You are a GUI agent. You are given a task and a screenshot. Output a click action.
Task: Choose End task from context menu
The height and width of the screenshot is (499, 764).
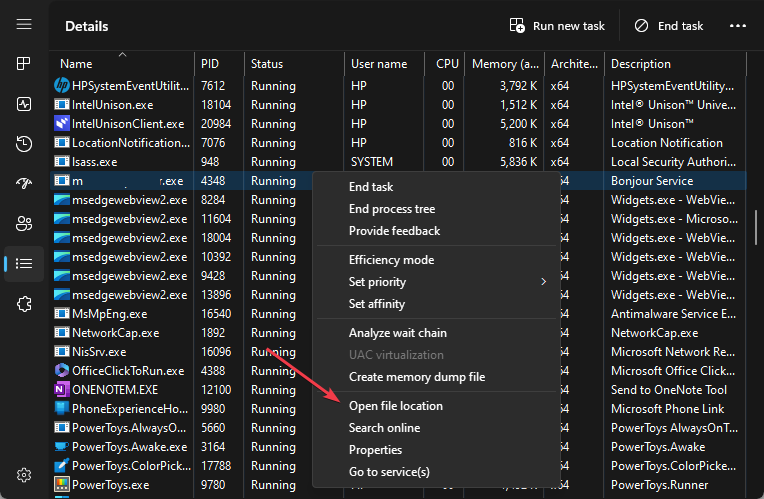pos(437,187)
